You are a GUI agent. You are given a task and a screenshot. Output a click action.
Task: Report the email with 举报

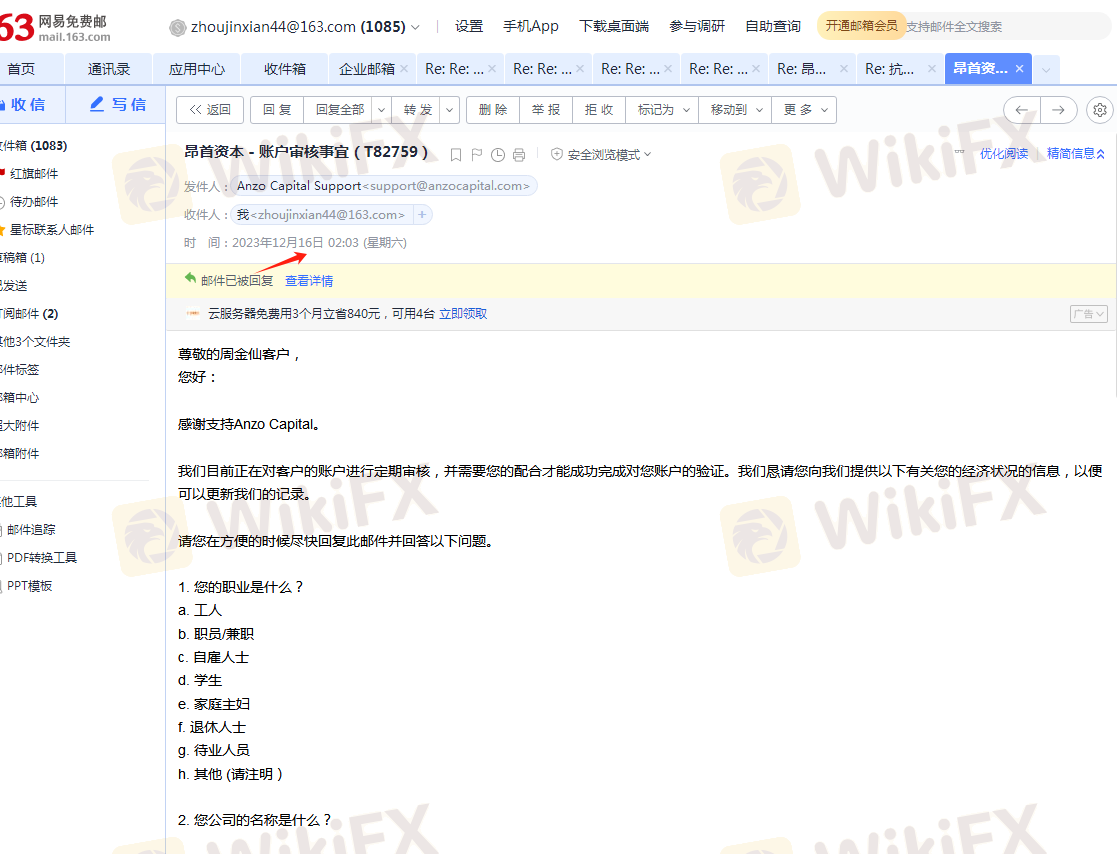pos(546,110)
